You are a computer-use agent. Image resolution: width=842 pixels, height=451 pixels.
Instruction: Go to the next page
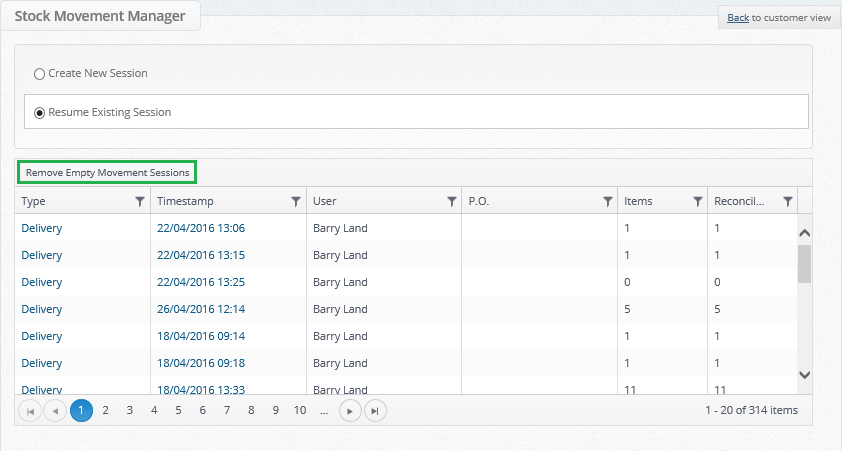point(350,411)
